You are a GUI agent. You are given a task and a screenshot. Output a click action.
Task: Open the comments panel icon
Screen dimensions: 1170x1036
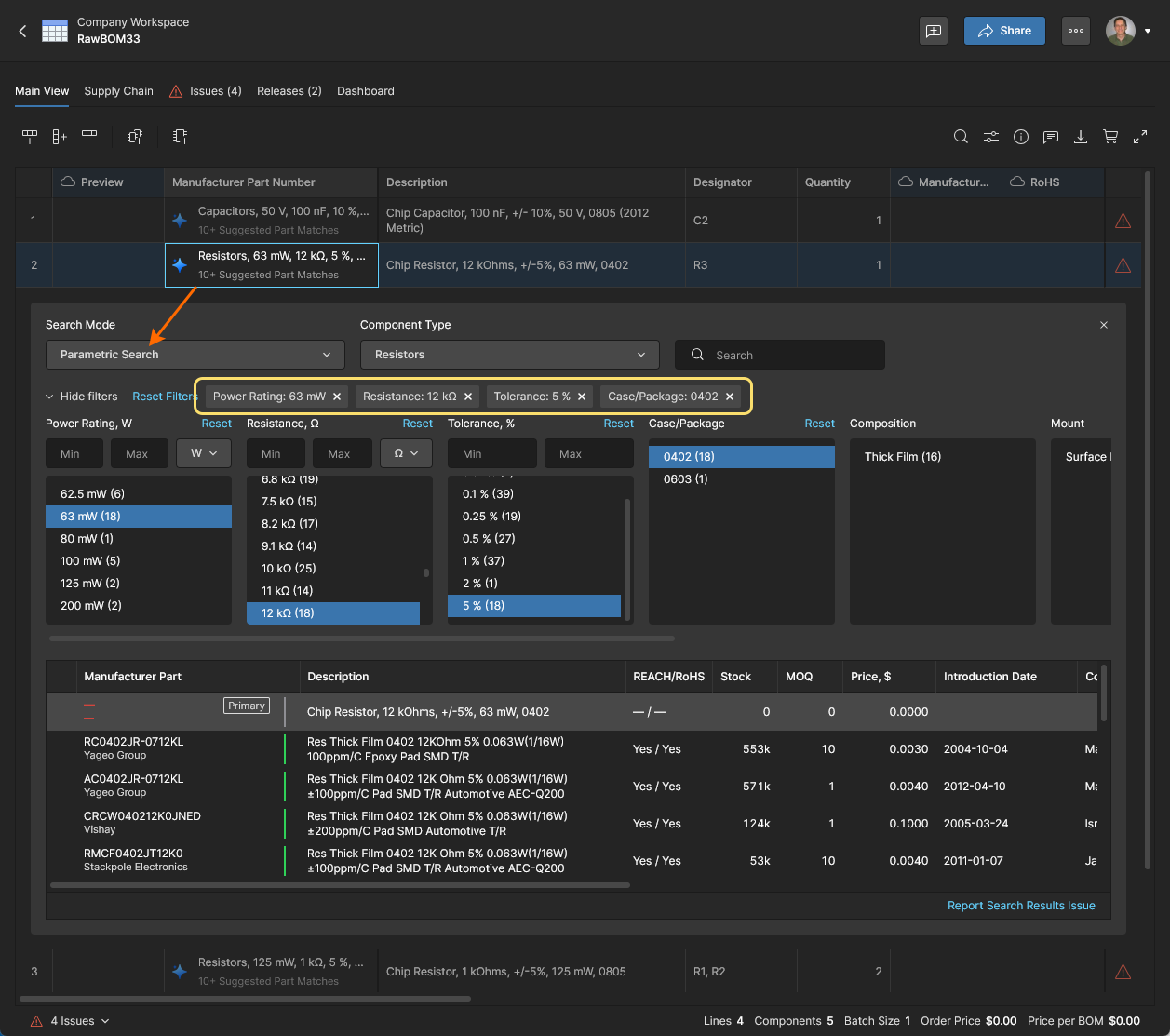tap(1051, 137)
